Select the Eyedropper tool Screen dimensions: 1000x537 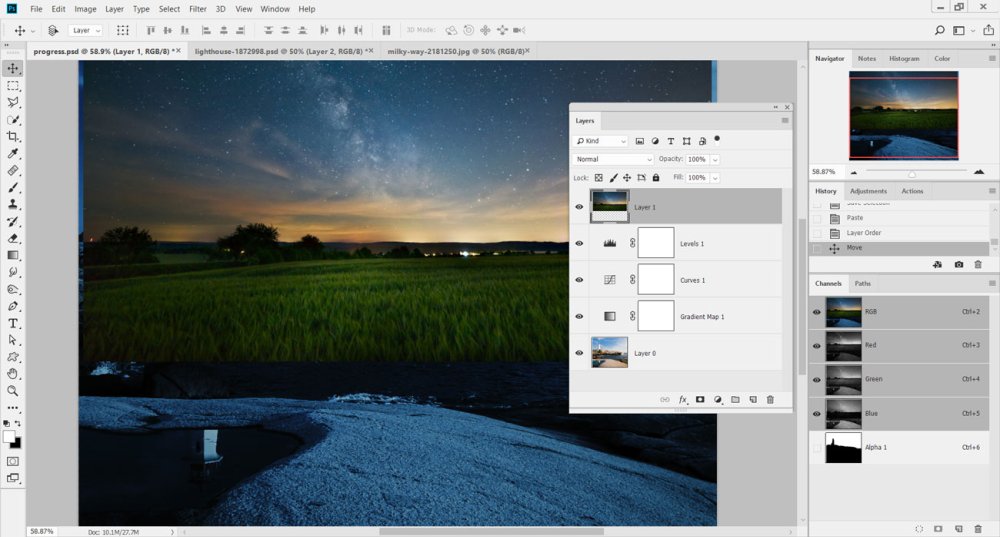tap(13, 153)
